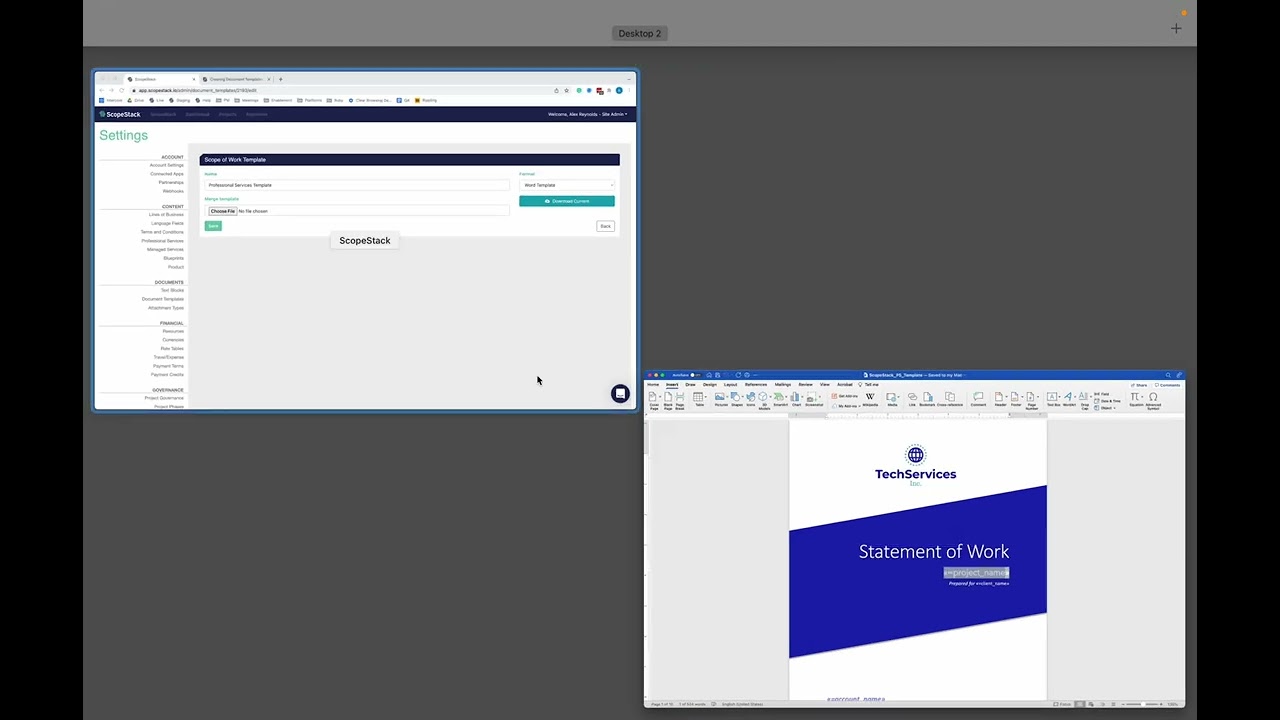The height and width of the screenshot is (720, 1280).
Task: Open Terms and Conditions in sidebar
Action: [162, 232]
